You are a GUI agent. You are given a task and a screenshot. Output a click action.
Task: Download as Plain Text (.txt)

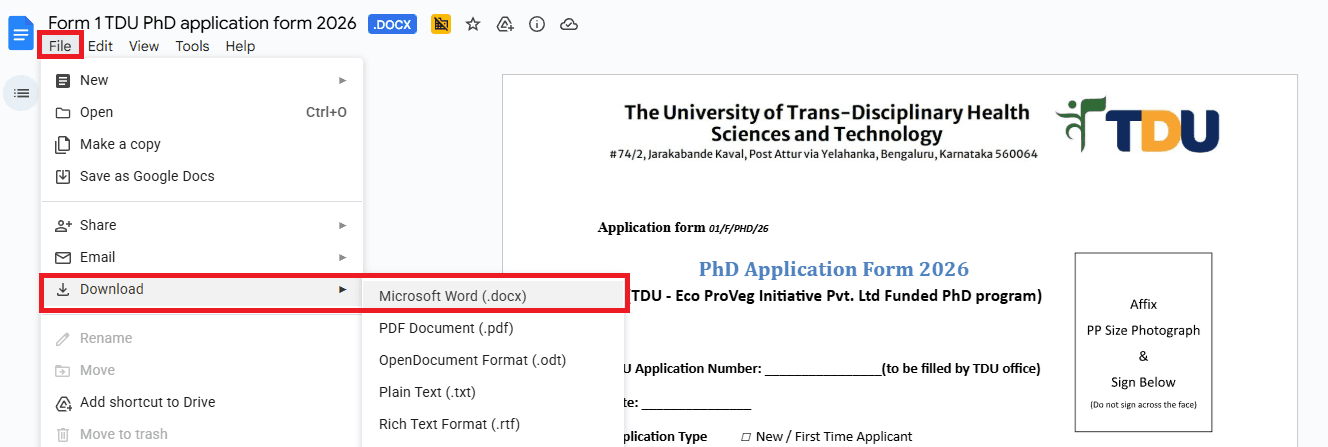[x=494, y=392]
